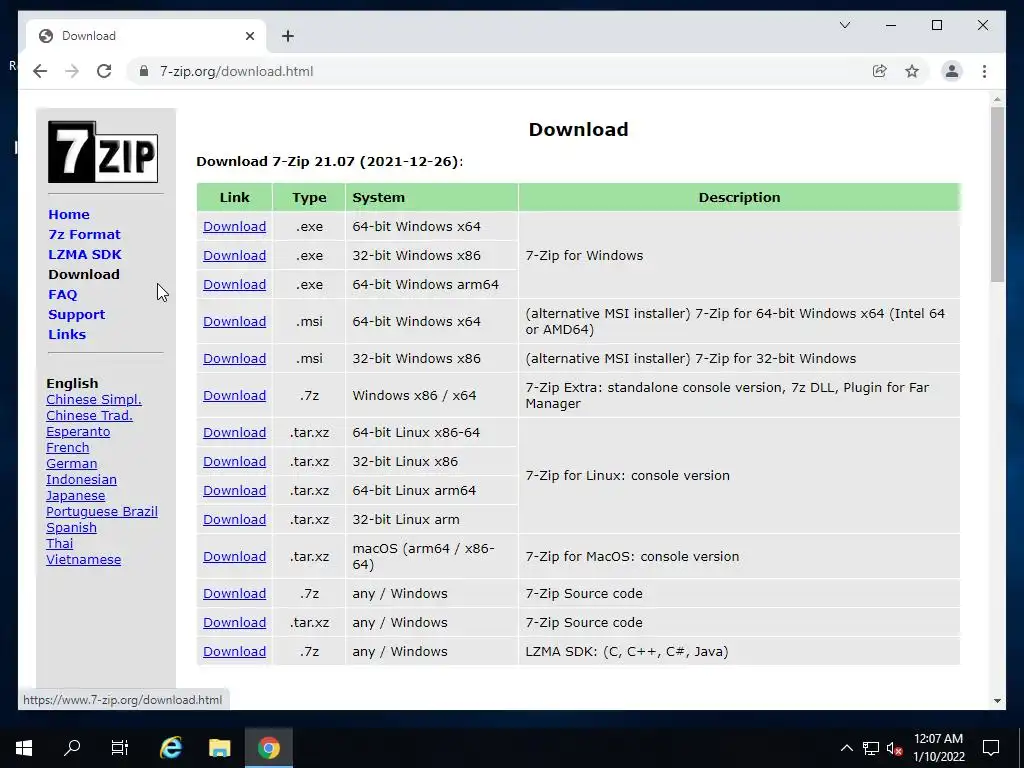1024x768 pixels.
Task: Click the padlock site info icon
Action: coord(144,71)
